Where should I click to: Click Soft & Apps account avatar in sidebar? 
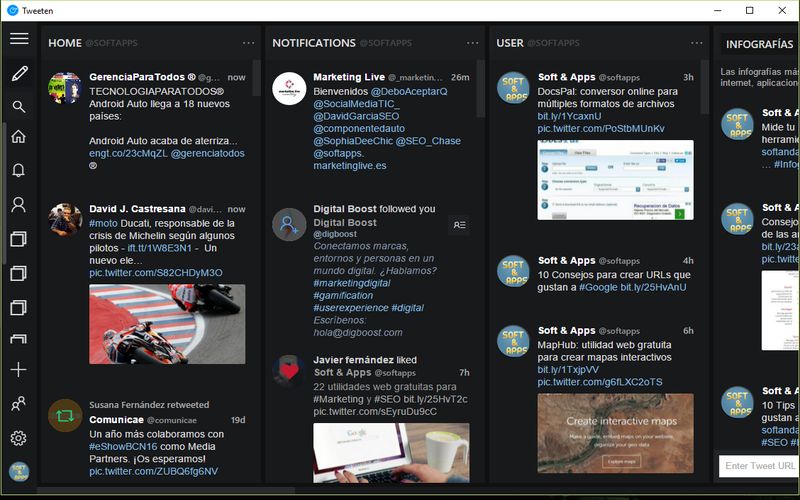19,472
